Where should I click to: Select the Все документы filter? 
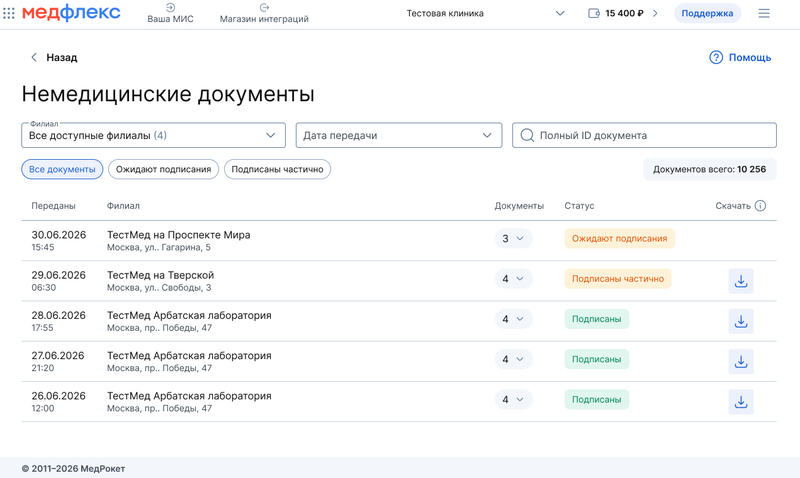coord(62,169)
